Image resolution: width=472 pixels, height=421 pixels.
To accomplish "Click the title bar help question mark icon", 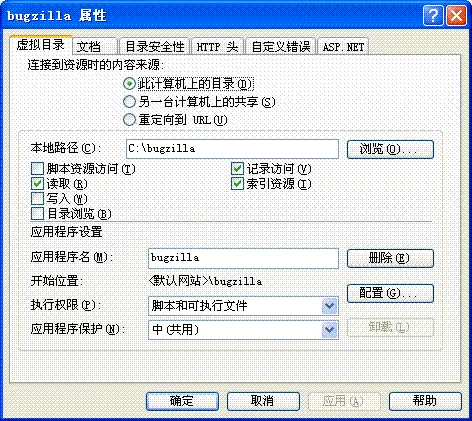I will coord(433,16).
